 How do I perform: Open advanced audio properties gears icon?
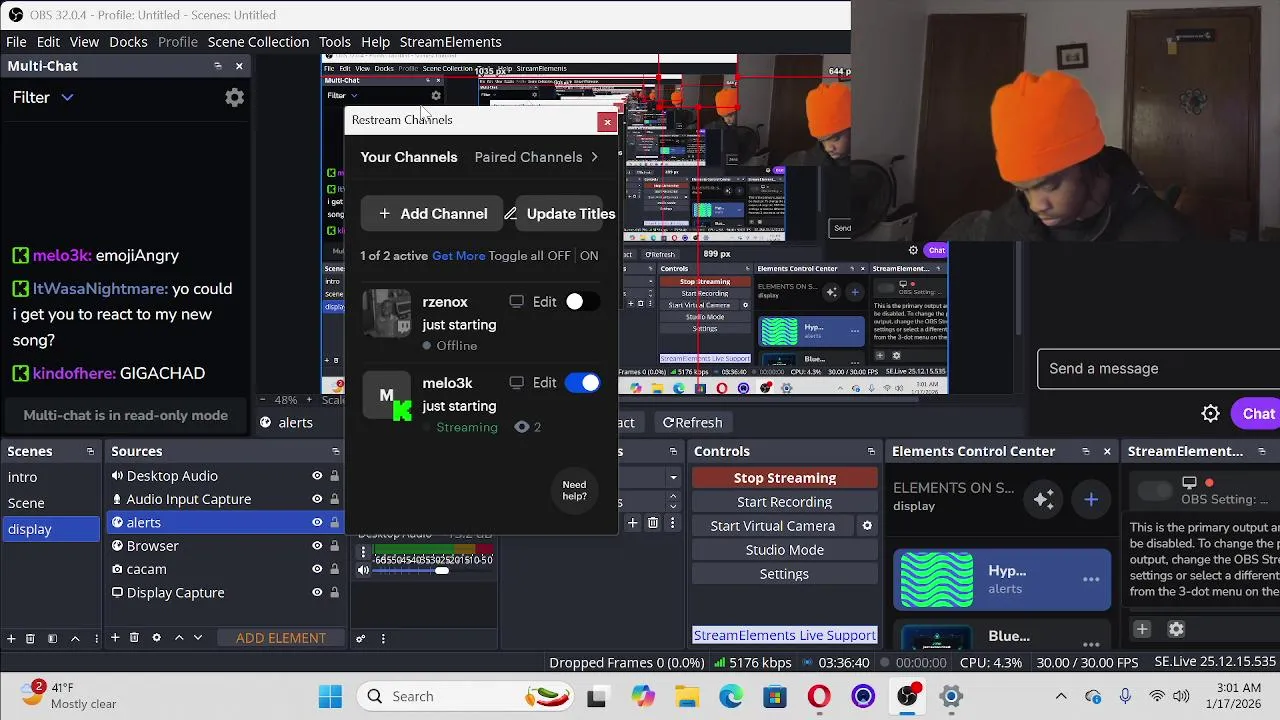tap(361, 638)
